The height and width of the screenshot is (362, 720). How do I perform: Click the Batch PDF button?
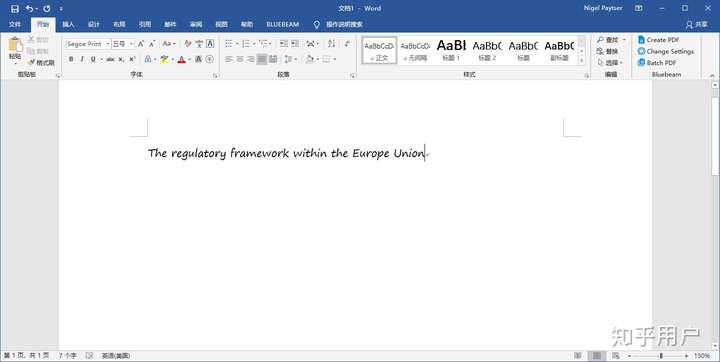[657, 62]
